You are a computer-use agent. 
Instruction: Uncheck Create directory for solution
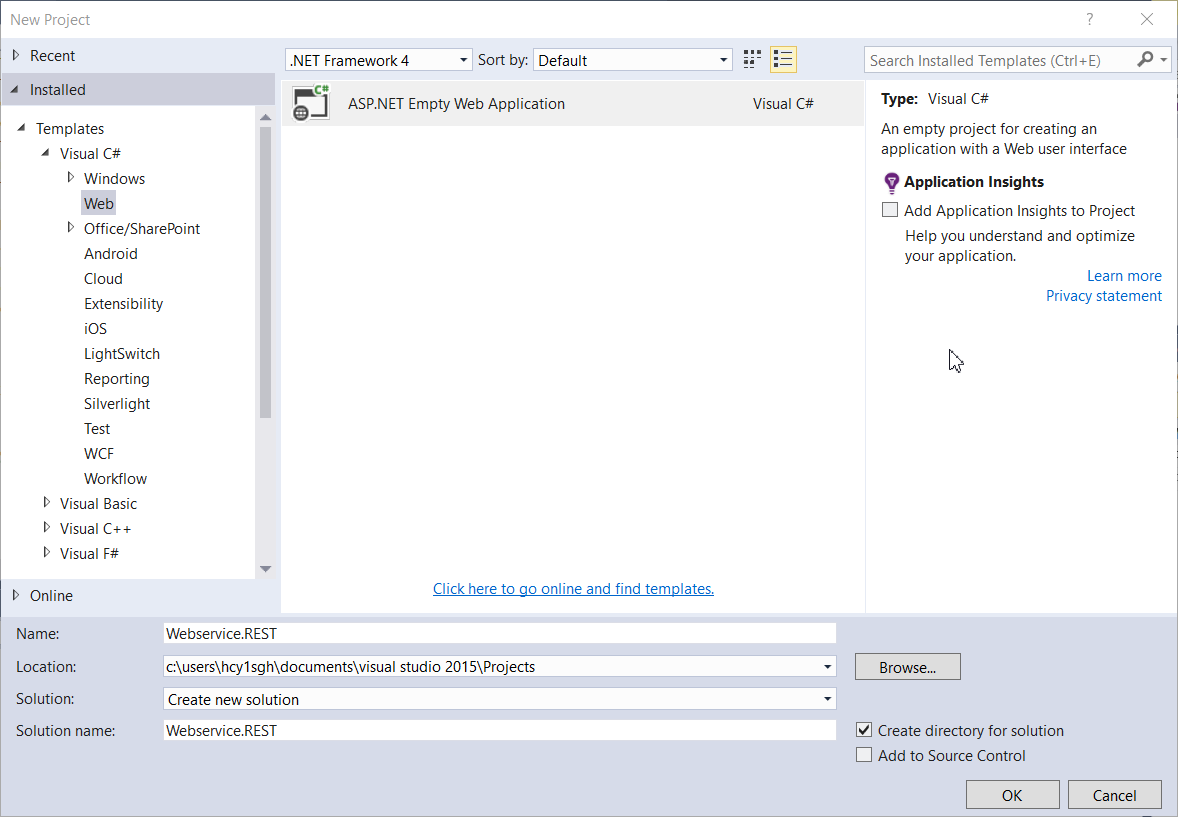(x=864, y=730)
